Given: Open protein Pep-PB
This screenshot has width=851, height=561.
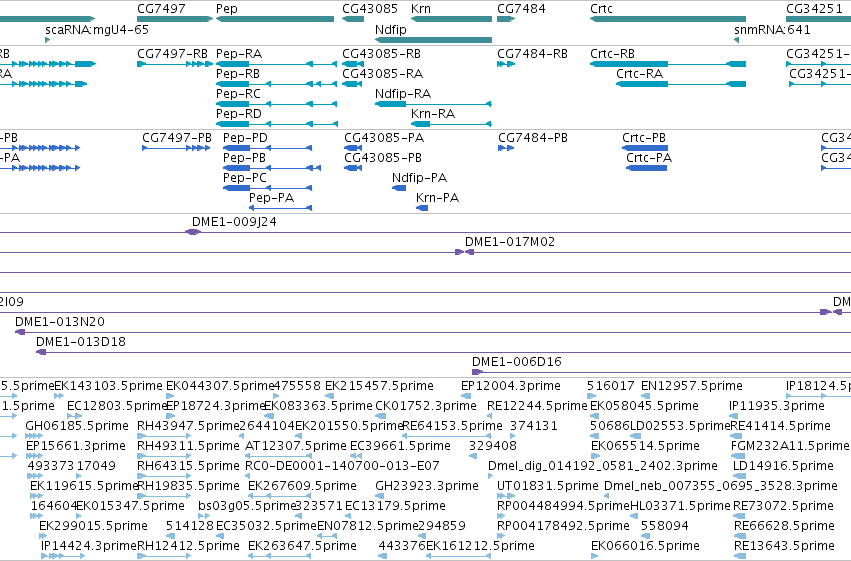Looking at the screenshot, I should tap(244, 158).
